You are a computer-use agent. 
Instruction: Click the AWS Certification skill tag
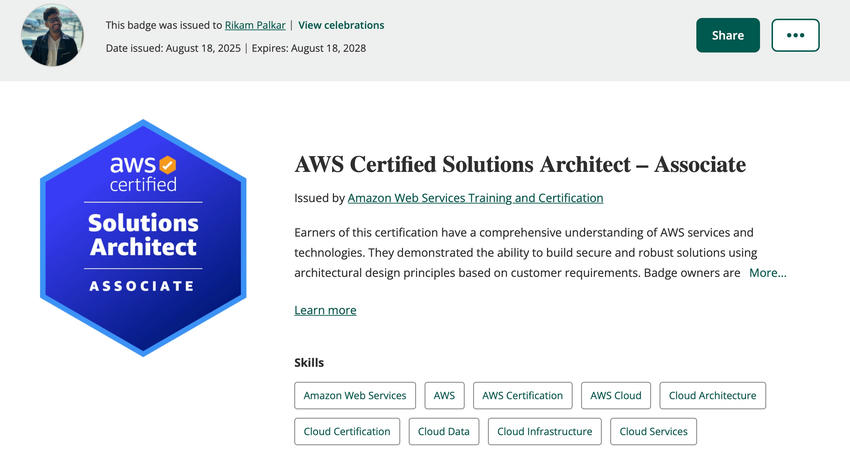[x=523, y=395]
